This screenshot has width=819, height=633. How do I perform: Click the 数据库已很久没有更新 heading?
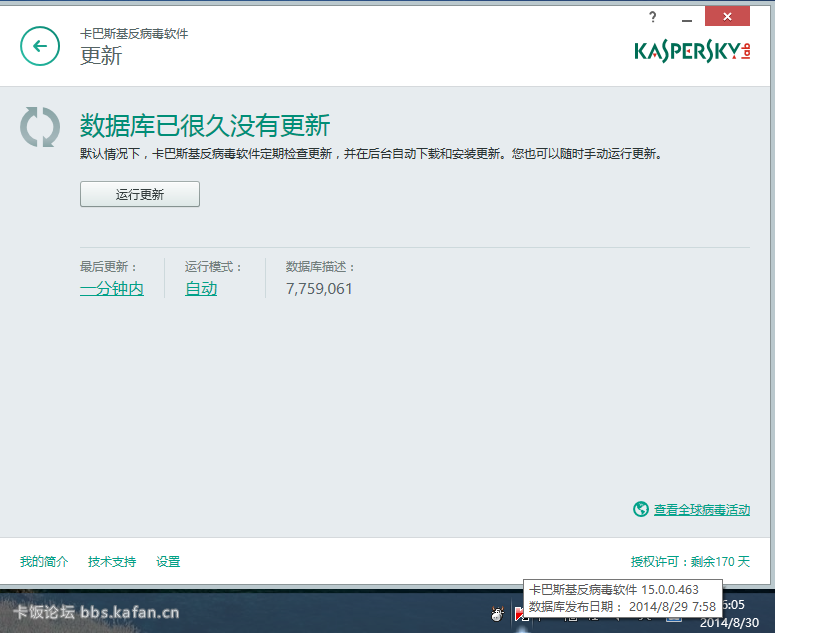205,125
